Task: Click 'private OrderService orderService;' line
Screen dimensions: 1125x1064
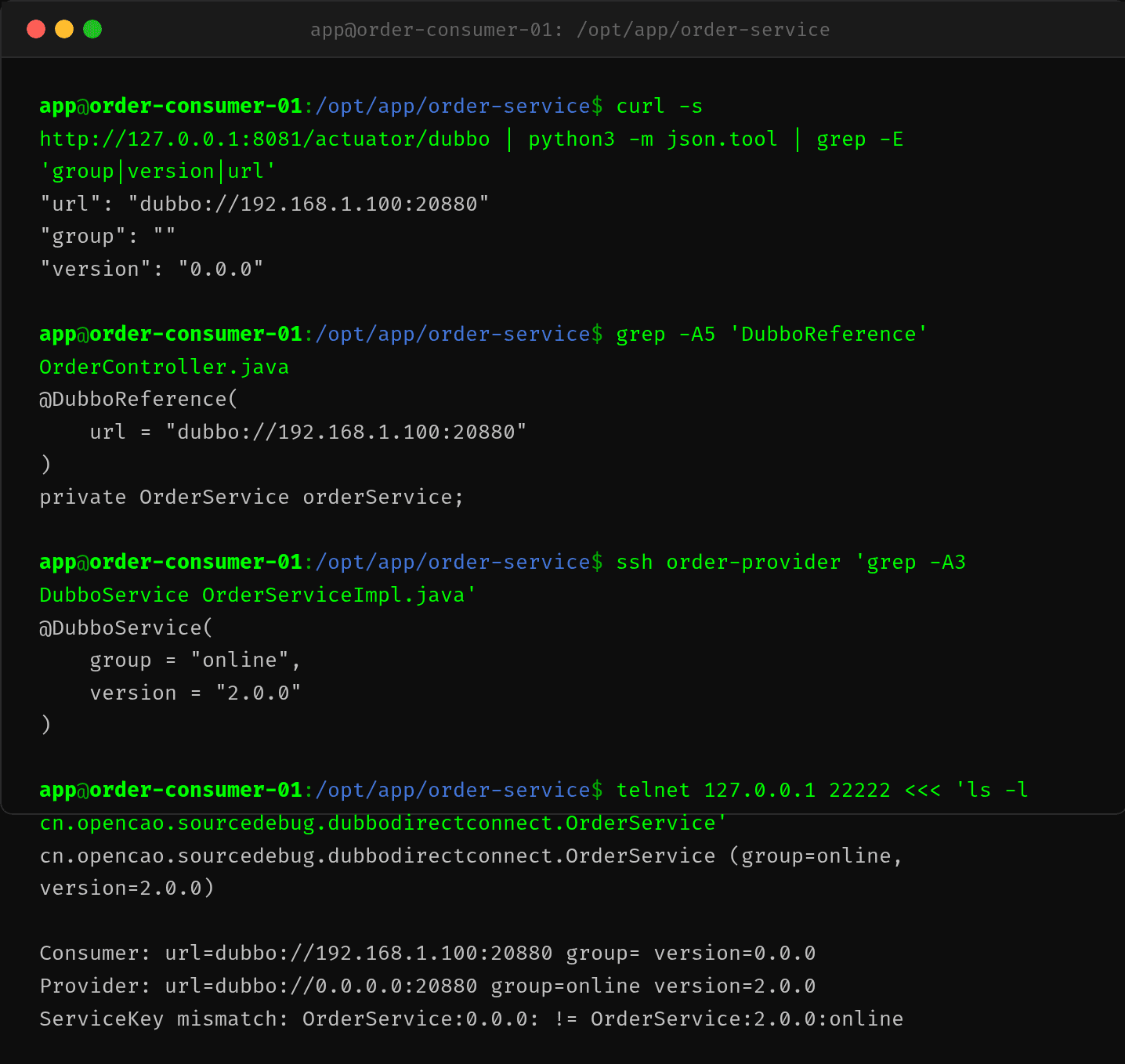Action: pos(251,497)
